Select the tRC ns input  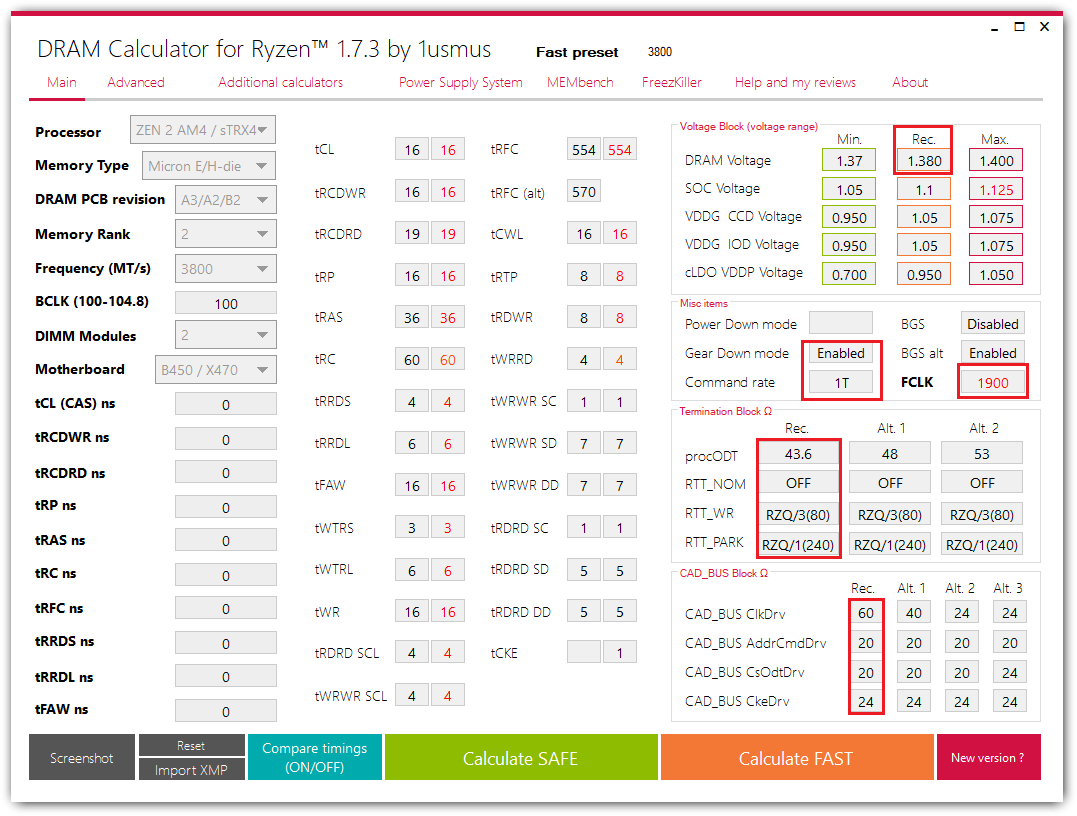(x=226, y=575)
